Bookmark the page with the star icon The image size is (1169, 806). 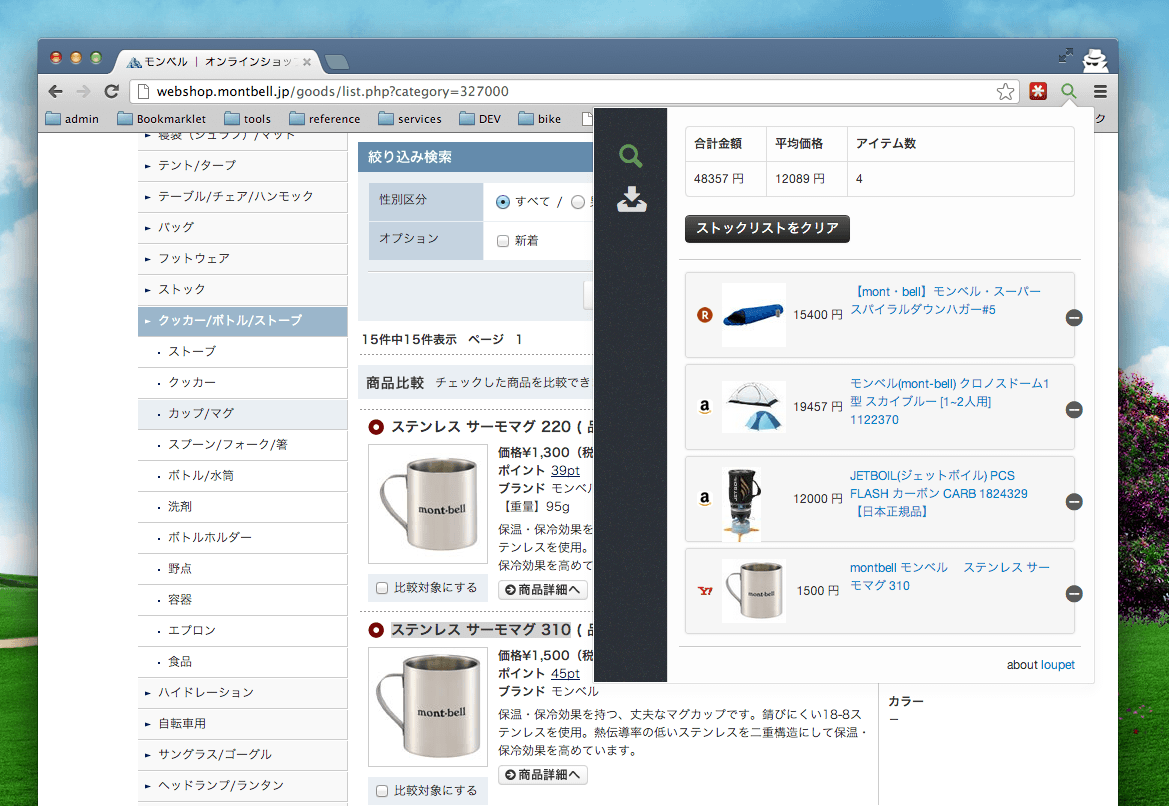click(x=1005, y=92)
